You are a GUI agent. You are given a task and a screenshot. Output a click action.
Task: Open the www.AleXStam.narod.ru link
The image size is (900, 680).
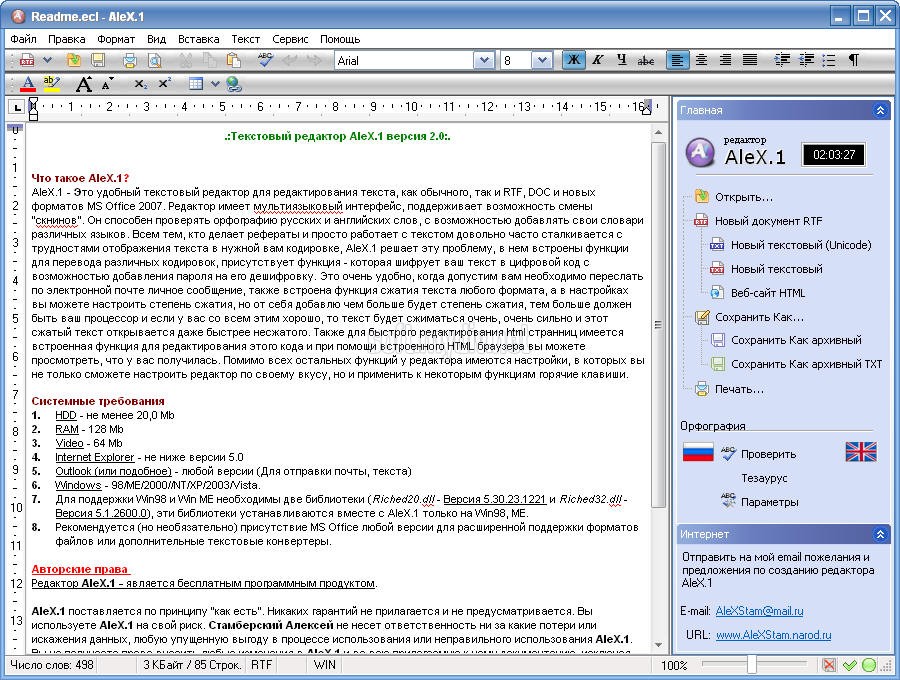pos(774,635)
